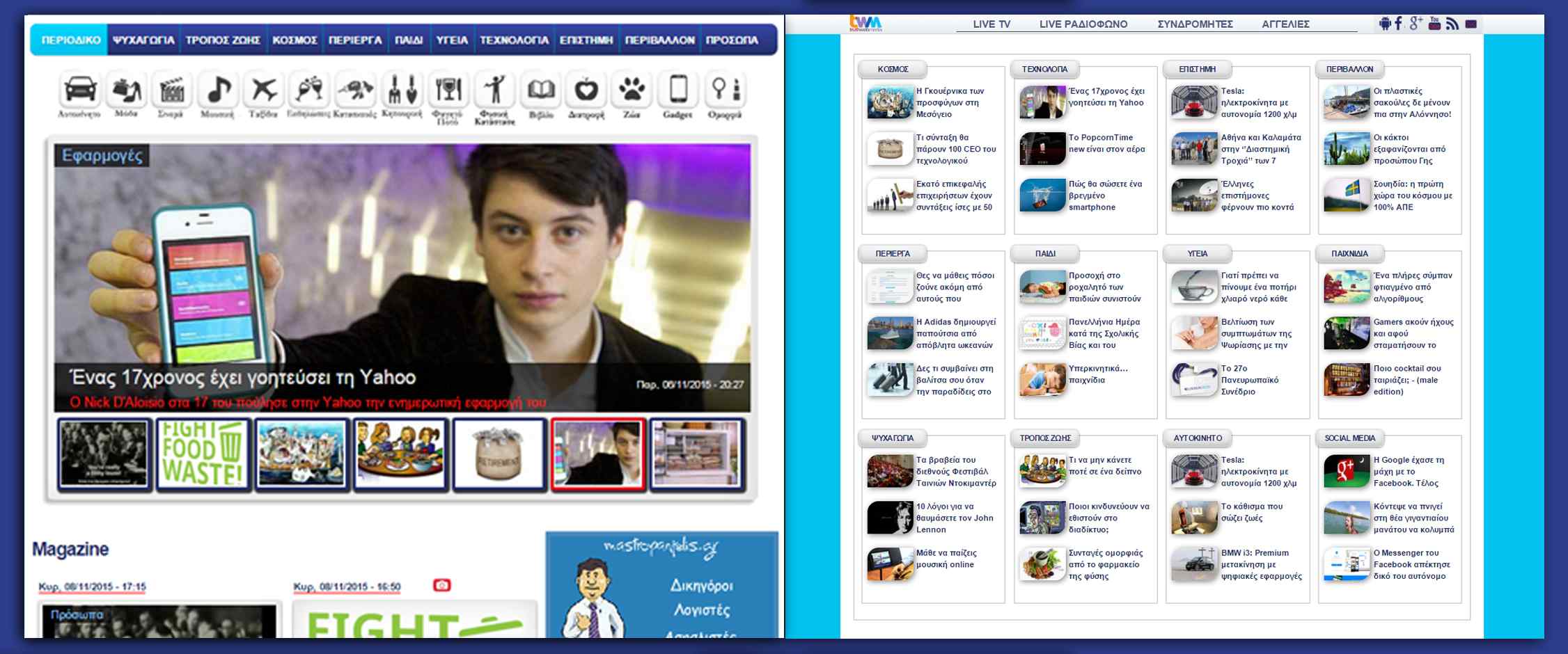The image size is (1568, 654).
Task: Open the Gadget smartphone icon
Action: click(677, 90)
